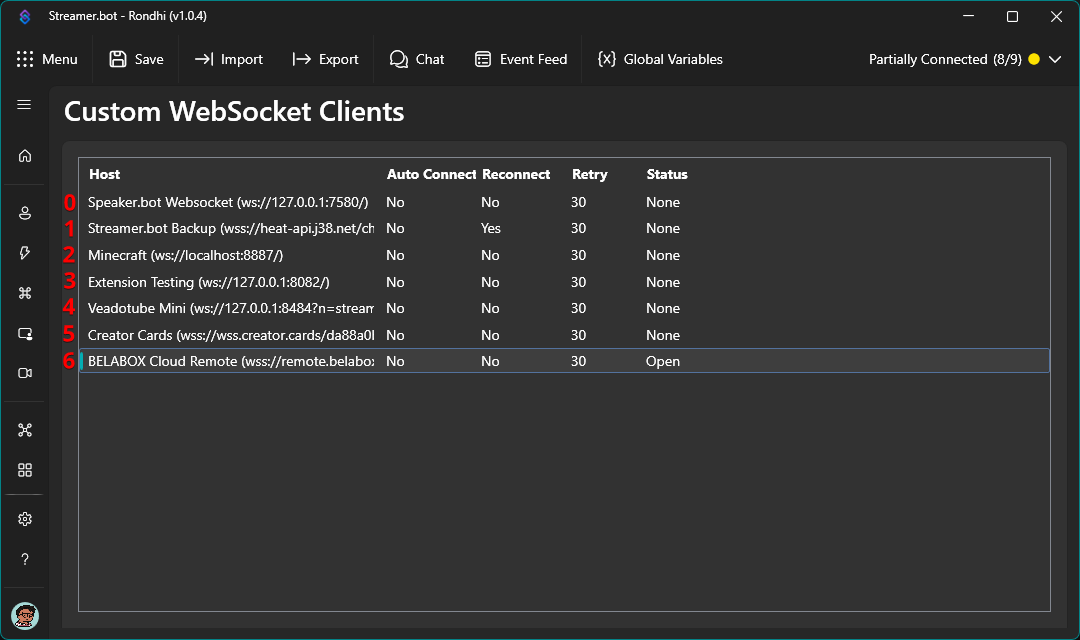Open the Accounts section in the sidebar
The image size is (1080, 640).
coord(24,212)
